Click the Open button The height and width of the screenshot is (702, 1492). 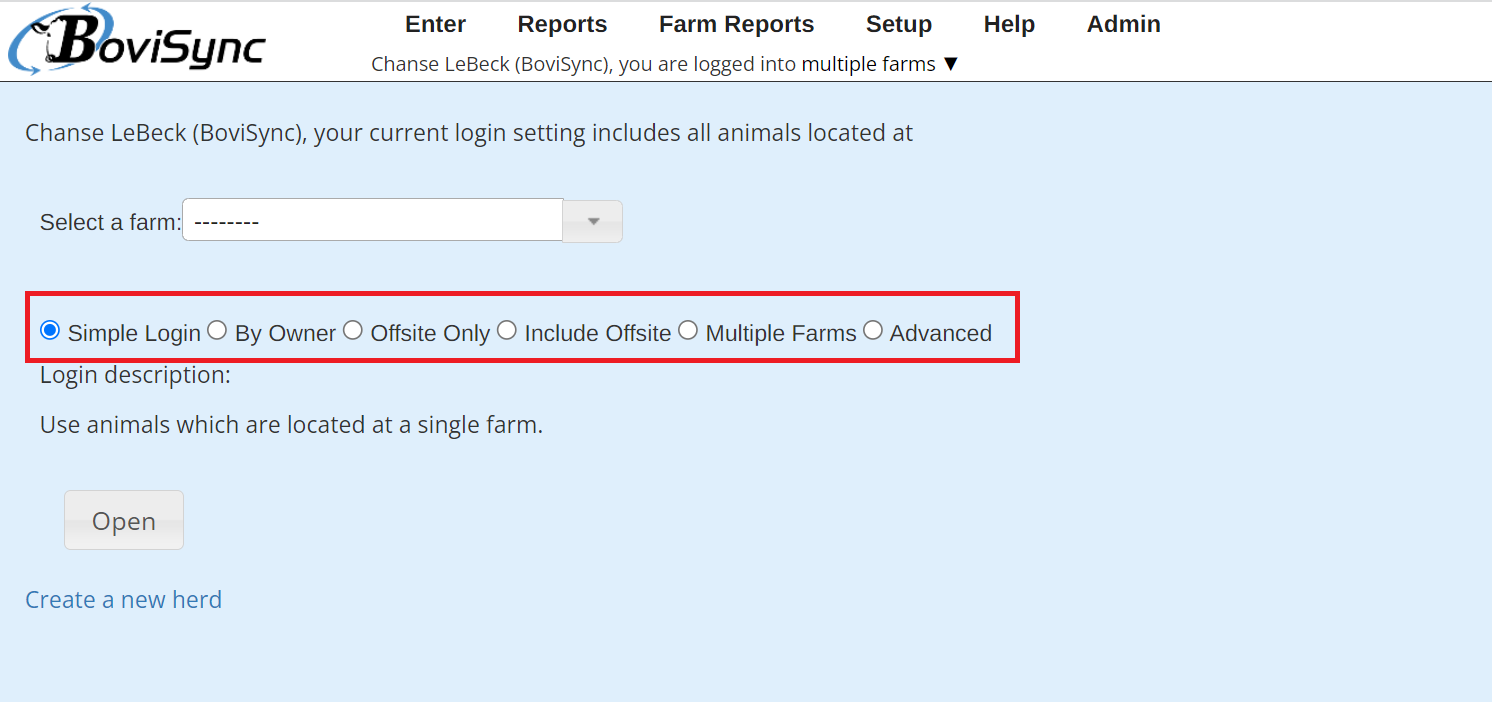124,520
